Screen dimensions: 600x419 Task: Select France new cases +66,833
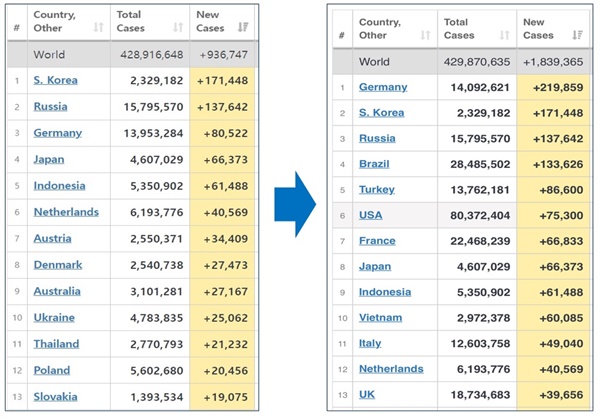561,241
